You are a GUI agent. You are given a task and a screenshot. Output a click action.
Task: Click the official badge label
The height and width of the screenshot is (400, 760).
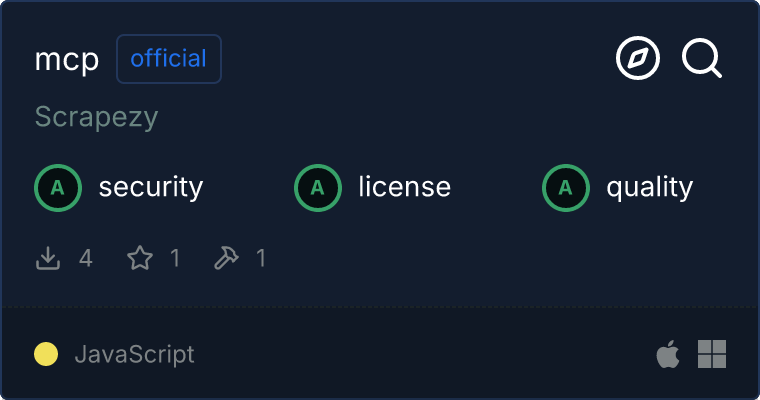tap(169, 59)
